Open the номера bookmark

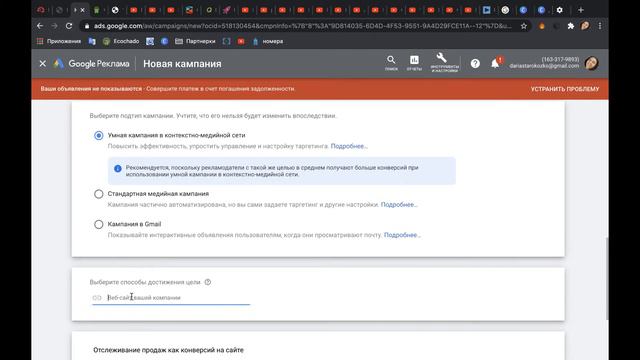pyautogui.click(x=268, y=41)
